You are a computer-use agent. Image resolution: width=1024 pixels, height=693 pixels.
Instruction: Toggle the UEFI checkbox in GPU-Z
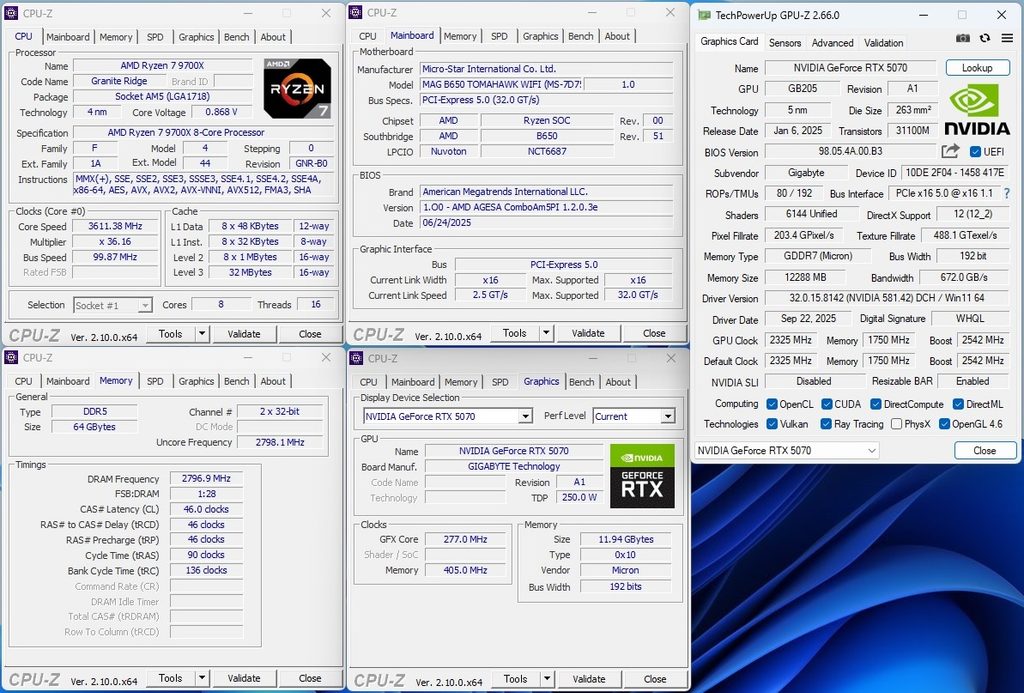(975, 152)
